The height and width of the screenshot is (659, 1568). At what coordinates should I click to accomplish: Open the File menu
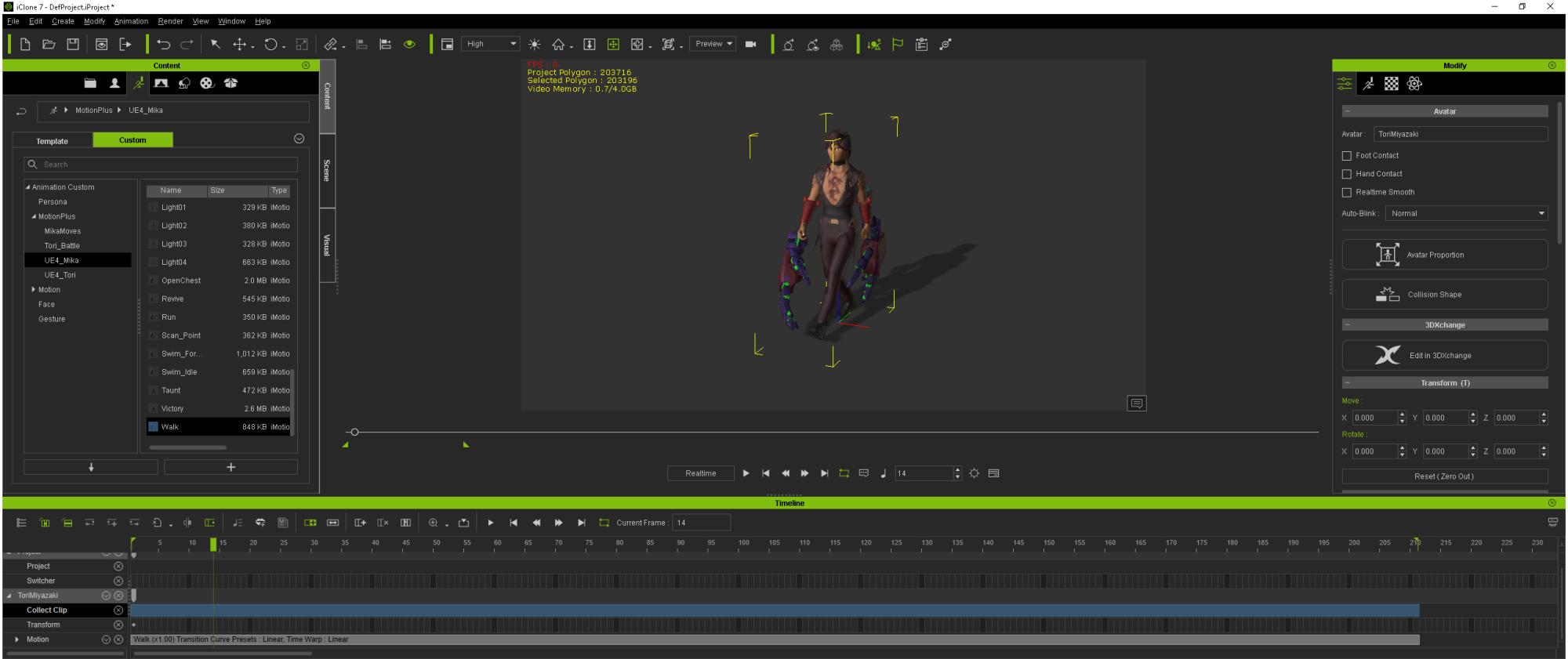click(13, 21)
